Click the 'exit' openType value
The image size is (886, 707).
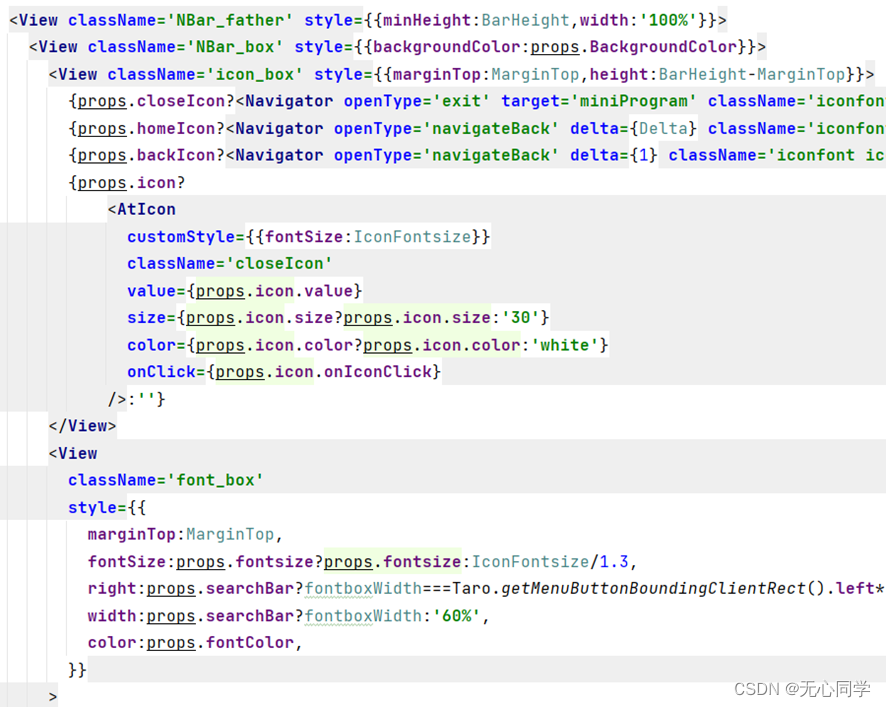coord(462,101)
